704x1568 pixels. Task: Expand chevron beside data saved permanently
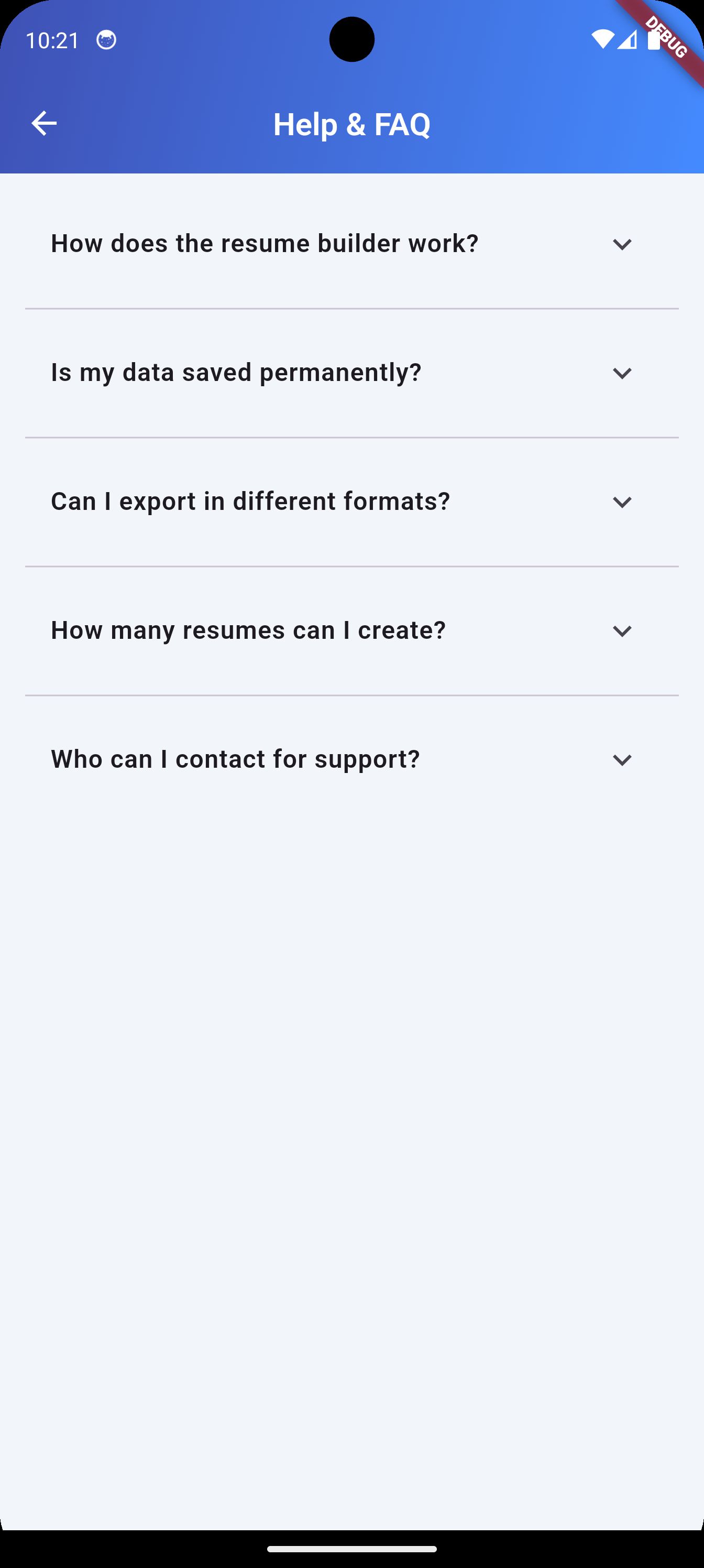click(622, 373)
